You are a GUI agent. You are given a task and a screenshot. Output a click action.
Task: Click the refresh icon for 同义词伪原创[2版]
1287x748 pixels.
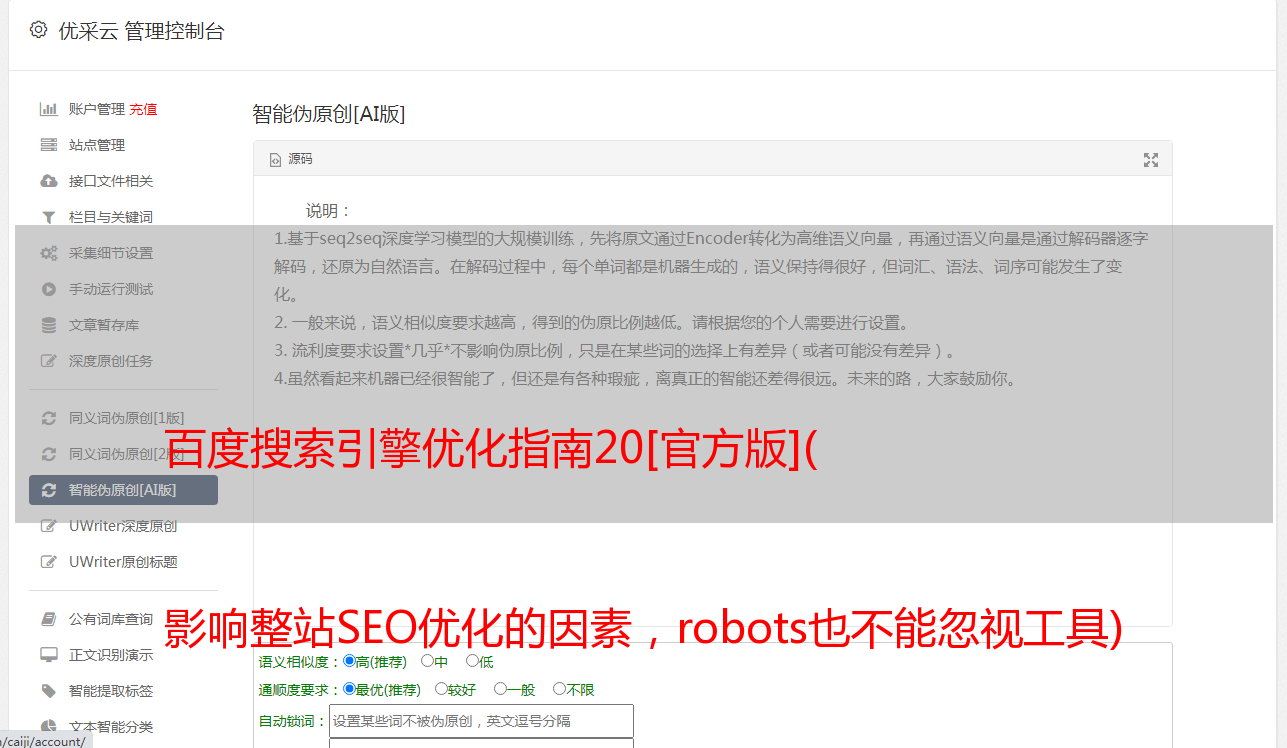(x=48, y=454)
